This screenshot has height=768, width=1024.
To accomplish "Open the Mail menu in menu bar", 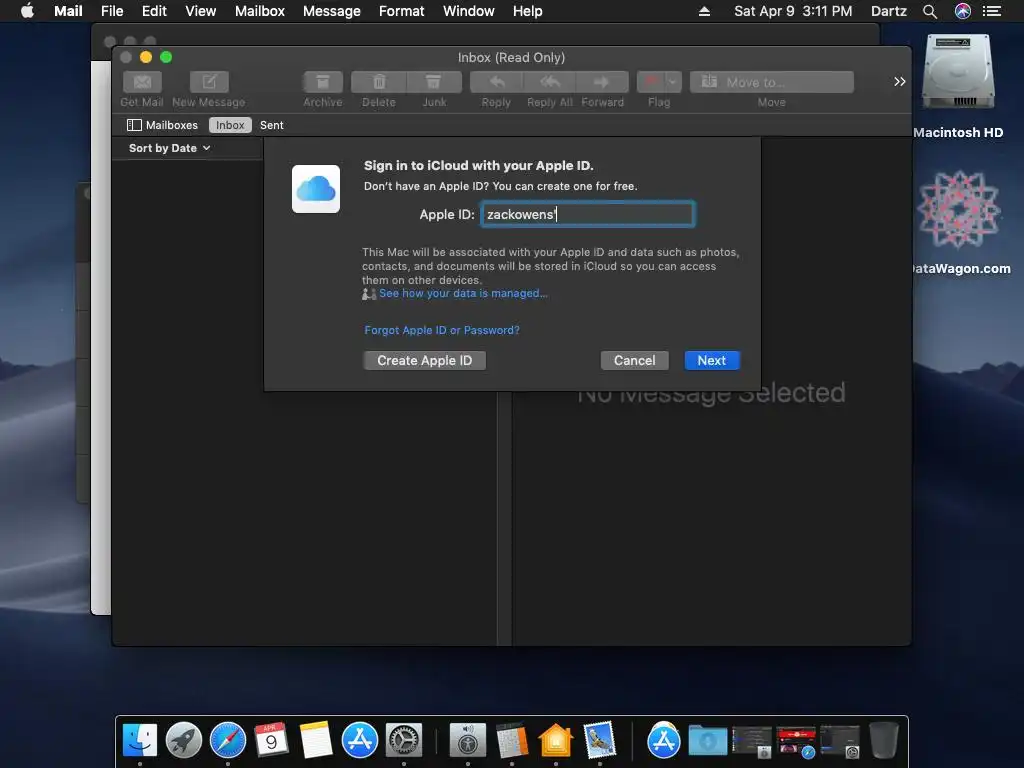I will point(68,11).
